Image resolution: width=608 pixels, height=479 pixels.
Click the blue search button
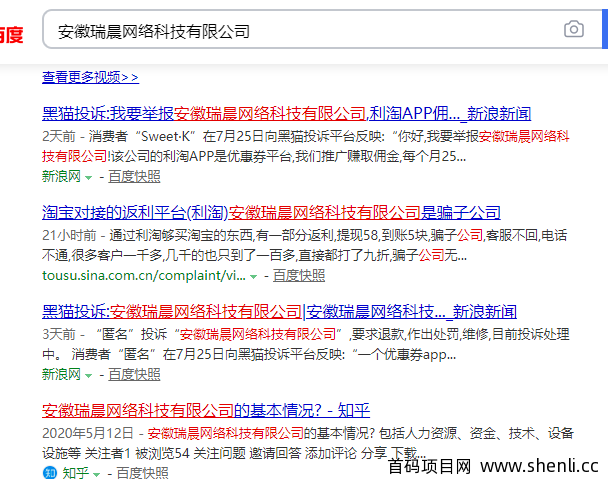[605, 29]
